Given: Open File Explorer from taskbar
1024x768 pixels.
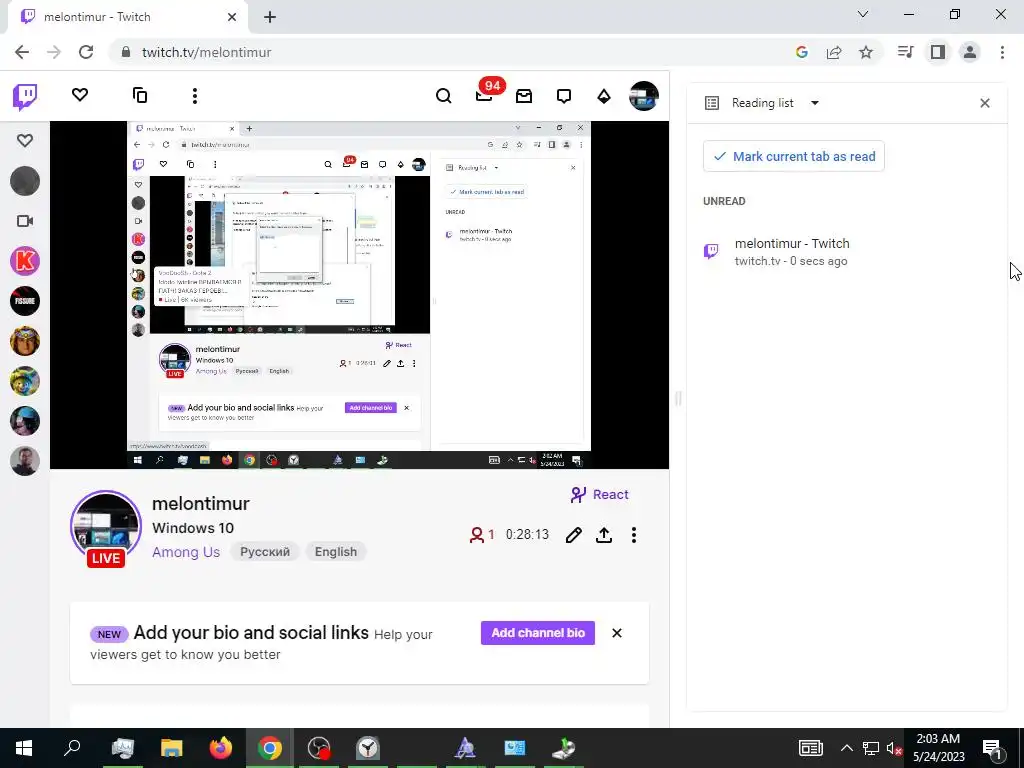Looking at the screenshot, I should 172,748.
